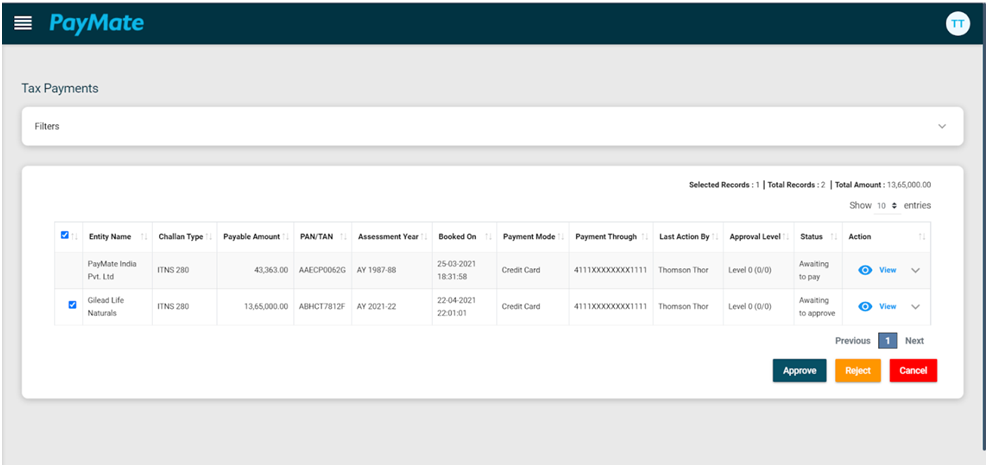Sort by Booked On column arrows
Image resolution: width=988 pixels, height=467 pixels.
click(489, 237)
